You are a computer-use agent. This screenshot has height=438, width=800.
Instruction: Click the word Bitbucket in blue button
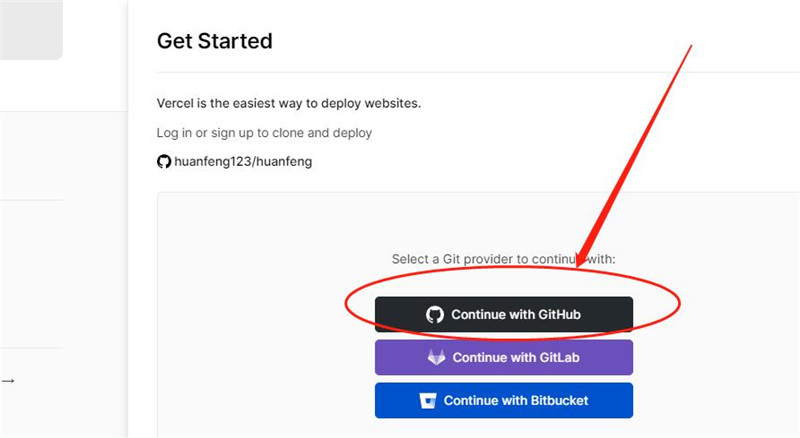[560, 401]
